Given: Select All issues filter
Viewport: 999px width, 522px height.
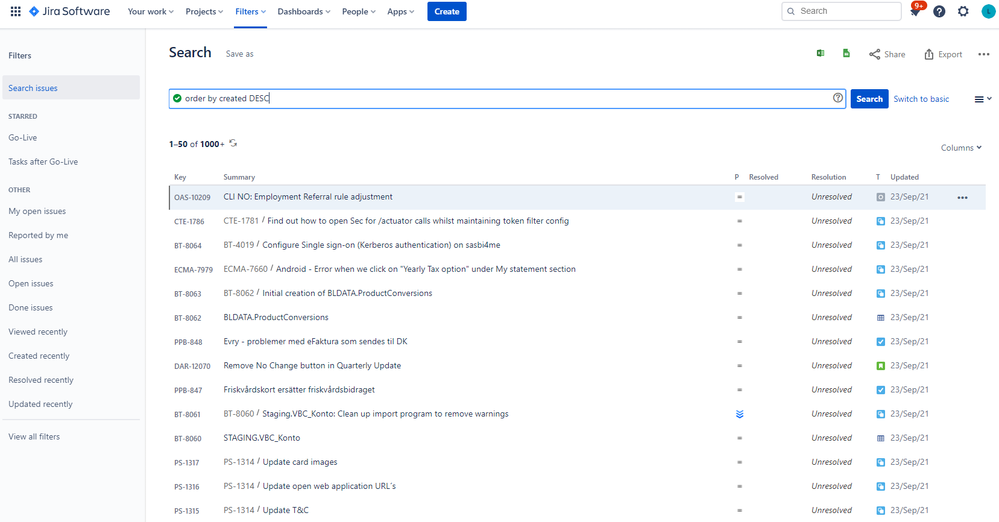Looking at the screenshot, I should coord(25,259).
